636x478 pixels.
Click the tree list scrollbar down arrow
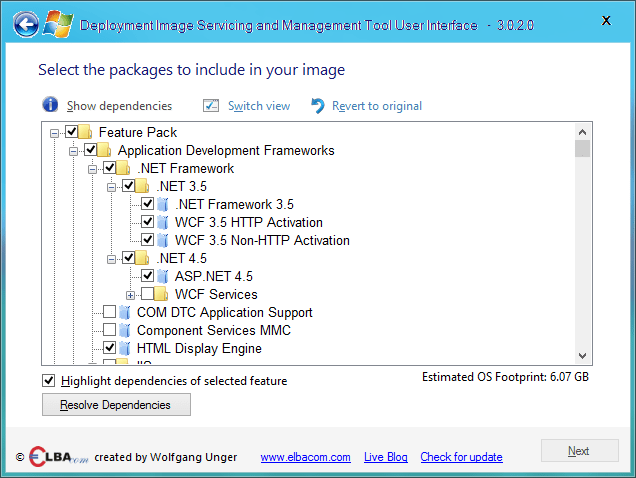pos(582,355)
